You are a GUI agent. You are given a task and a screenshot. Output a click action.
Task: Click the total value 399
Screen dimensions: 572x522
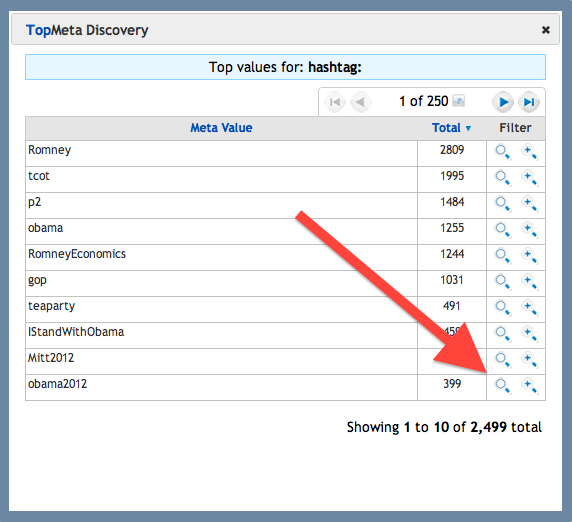click(452, 384)
